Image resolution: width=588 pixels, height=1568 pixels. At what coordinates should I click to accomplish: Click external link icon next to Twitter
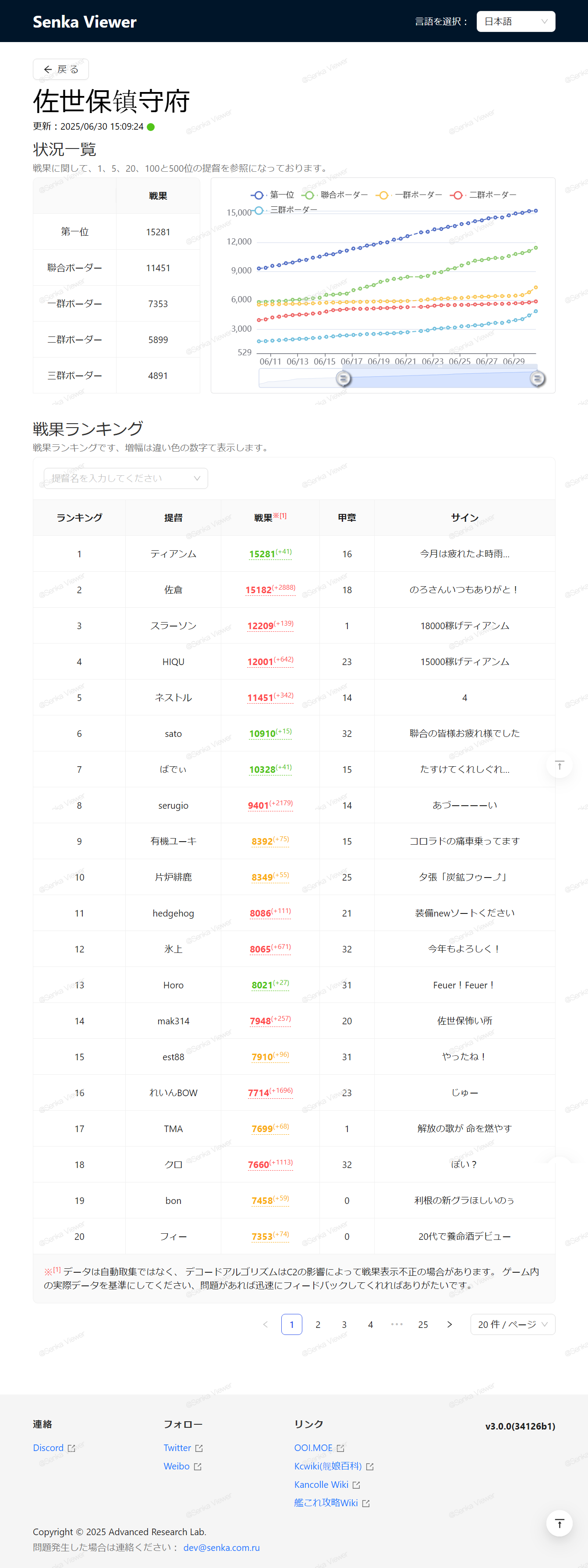[x=198, y=1448]
